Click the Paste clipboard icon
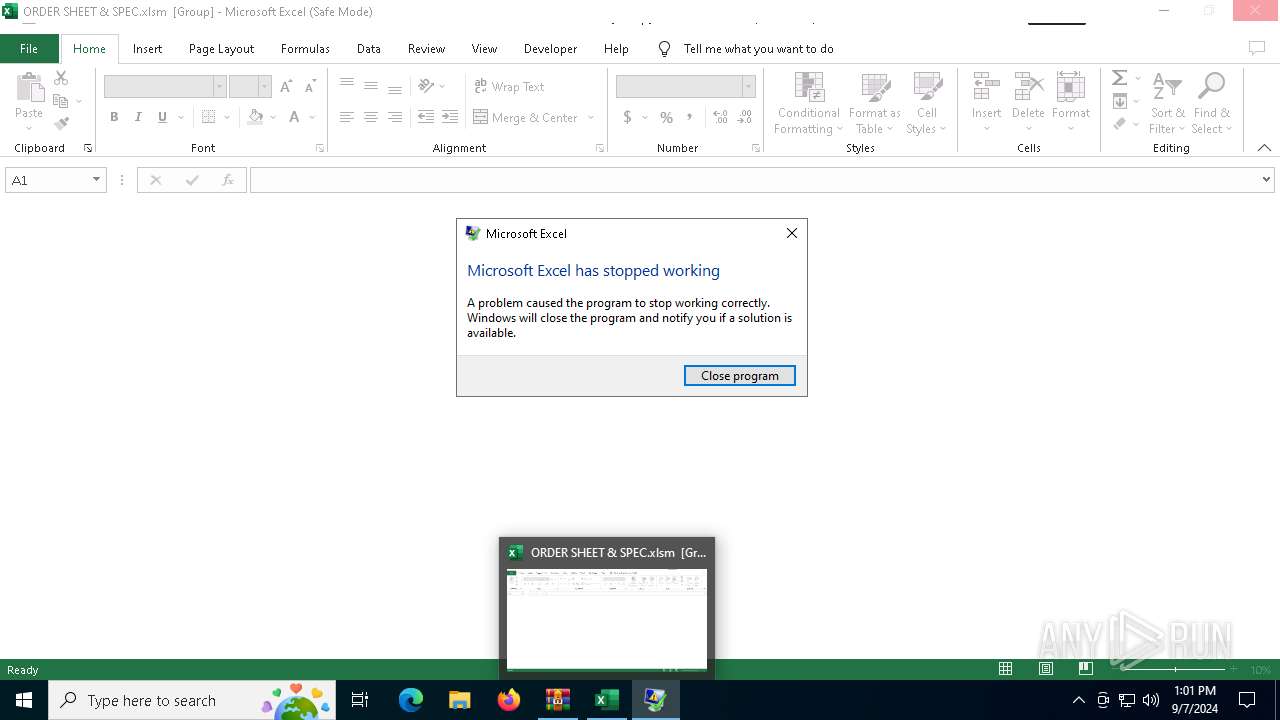This screenshot has height=720, width=1280. 29,87
